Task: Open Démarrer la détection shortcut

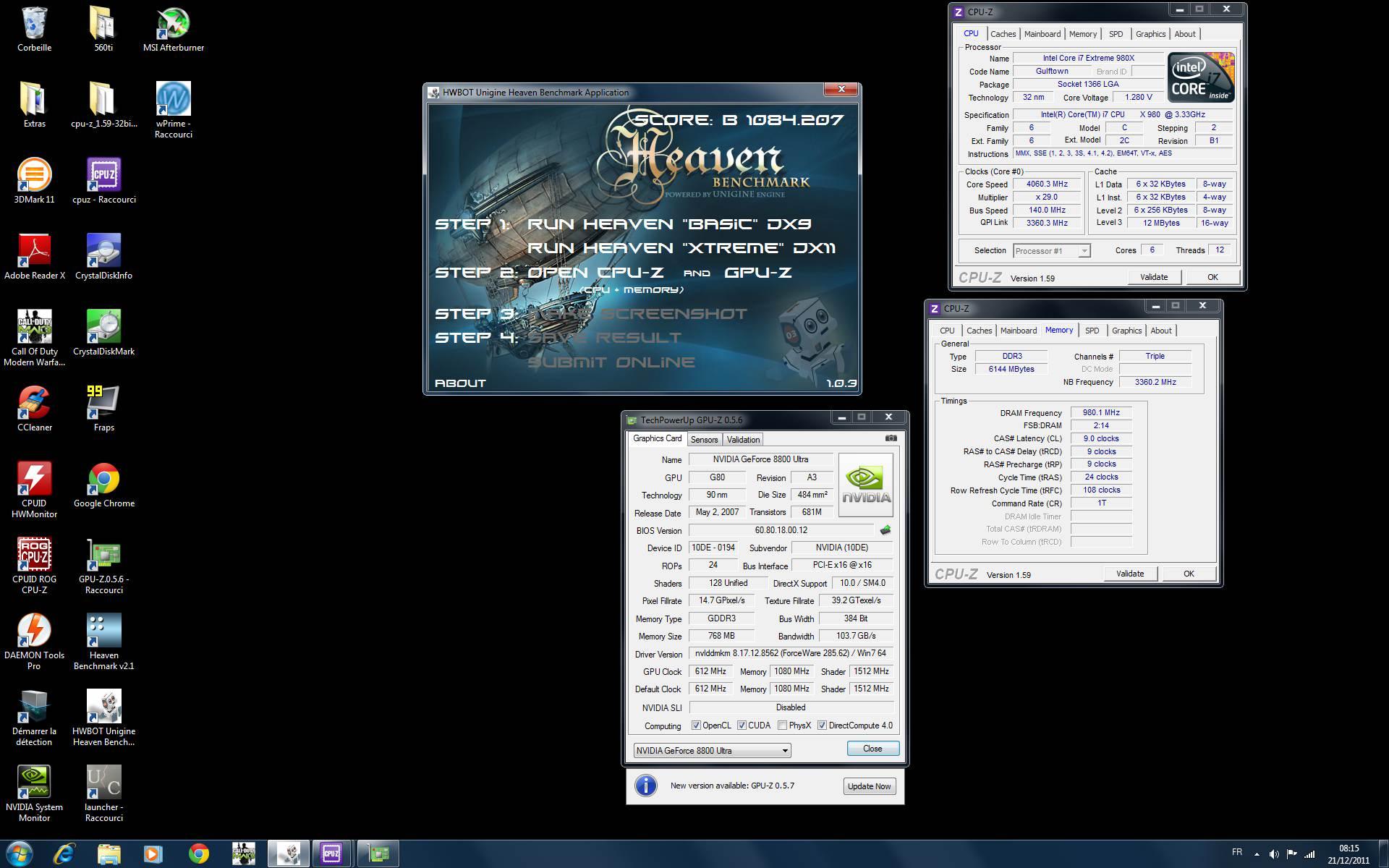Action: pyautogui.click(x=34, y=718)
